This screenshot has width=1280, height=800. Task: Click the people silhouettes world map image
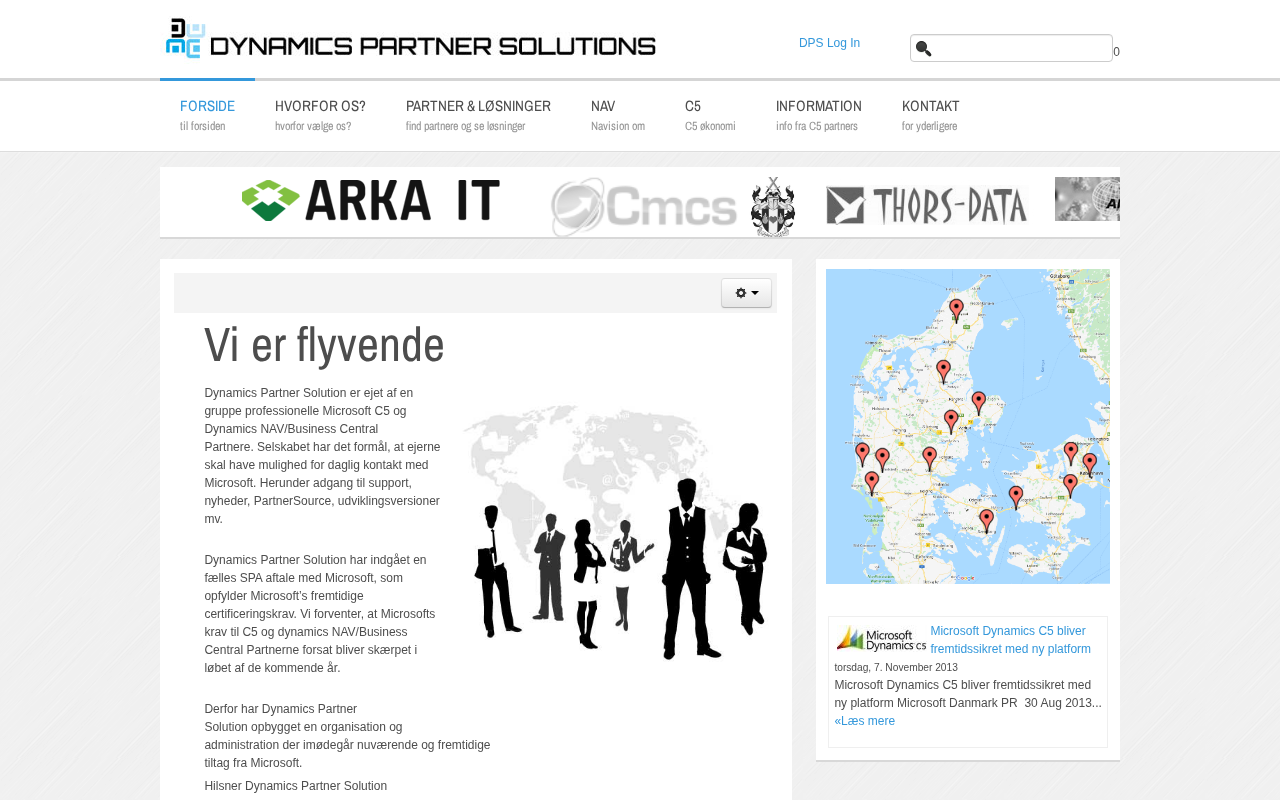615,531
